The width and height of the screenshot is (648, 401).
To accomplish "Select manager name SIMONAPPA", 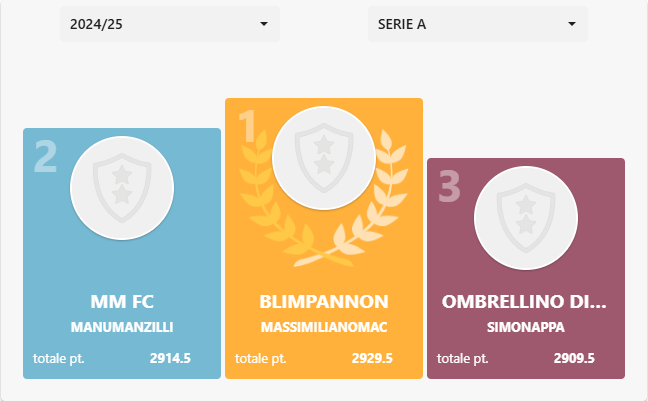I will tap(525, 327).
